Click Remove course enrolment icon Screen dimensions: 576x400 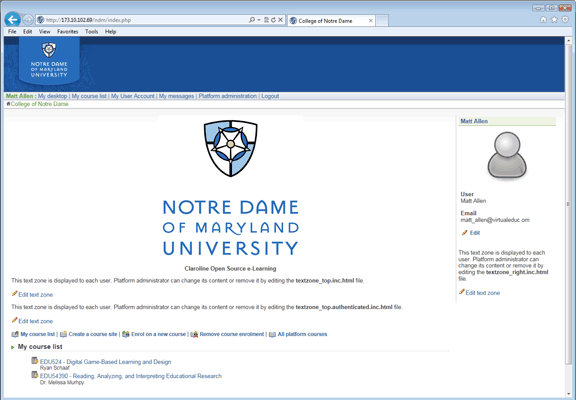[x=194, y=334]
